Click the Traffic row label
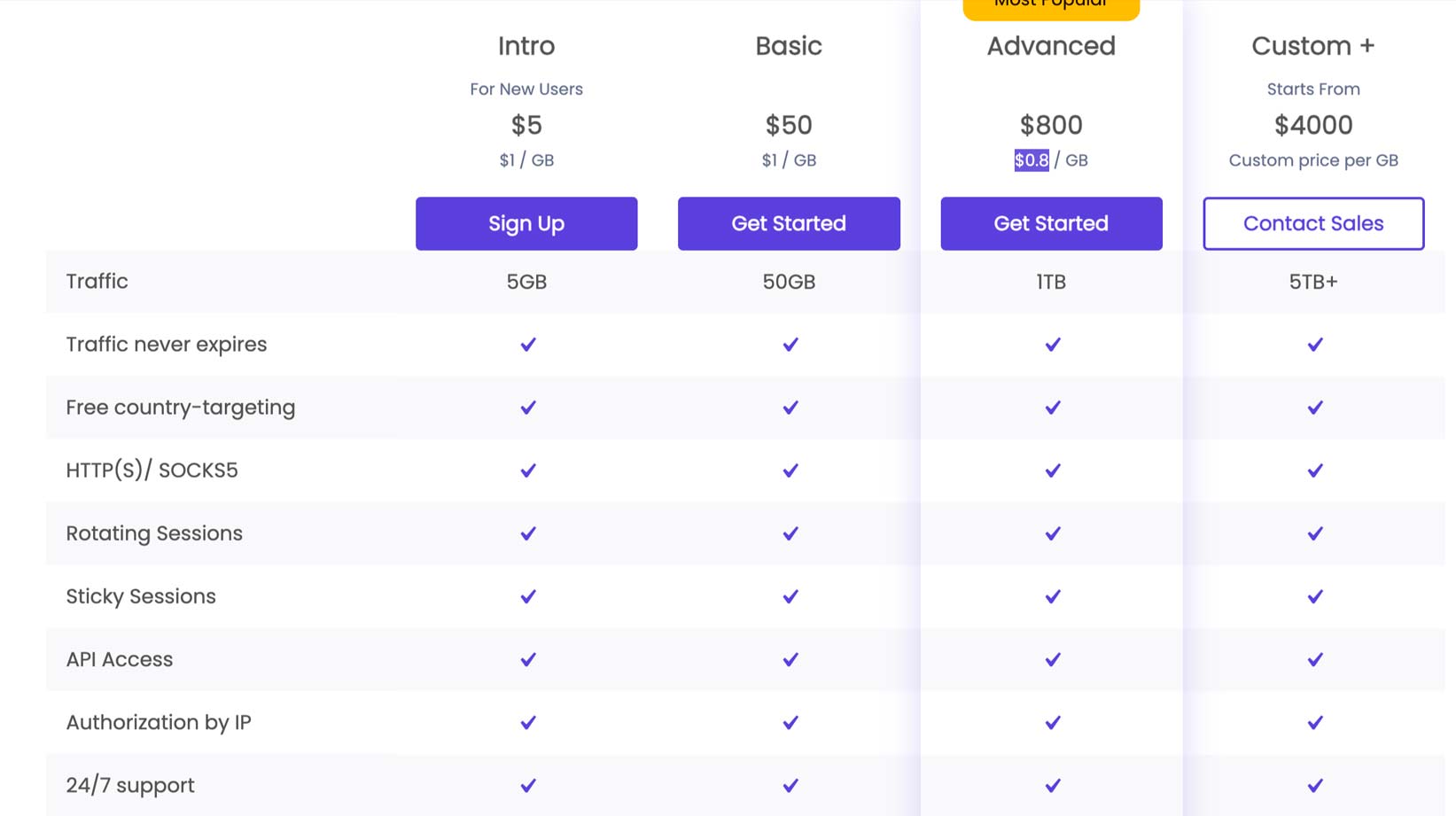The image size is (1456, 816). (97, 282)
